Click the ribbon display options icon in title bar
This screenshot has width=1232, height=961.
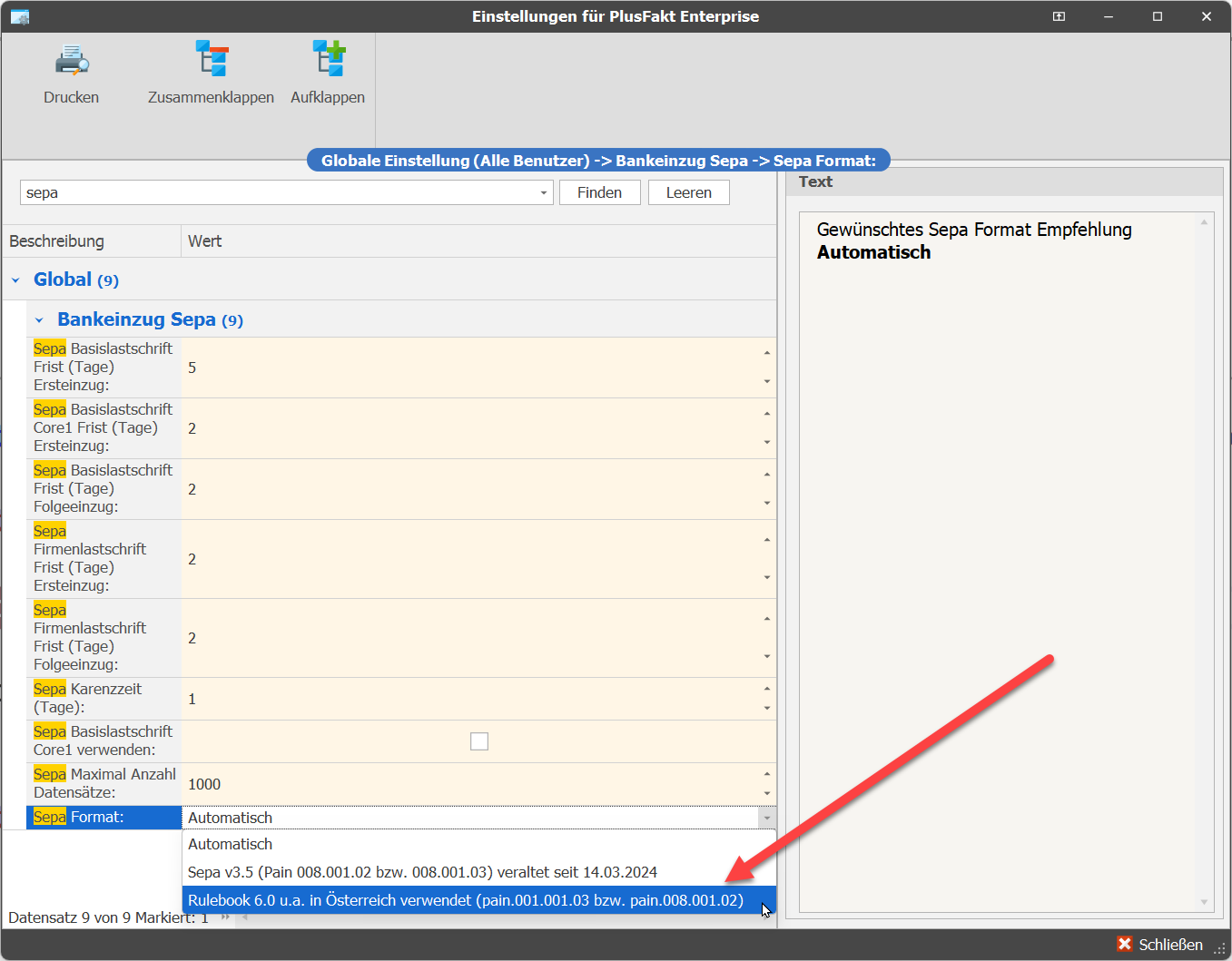(x=1059, y=16)
